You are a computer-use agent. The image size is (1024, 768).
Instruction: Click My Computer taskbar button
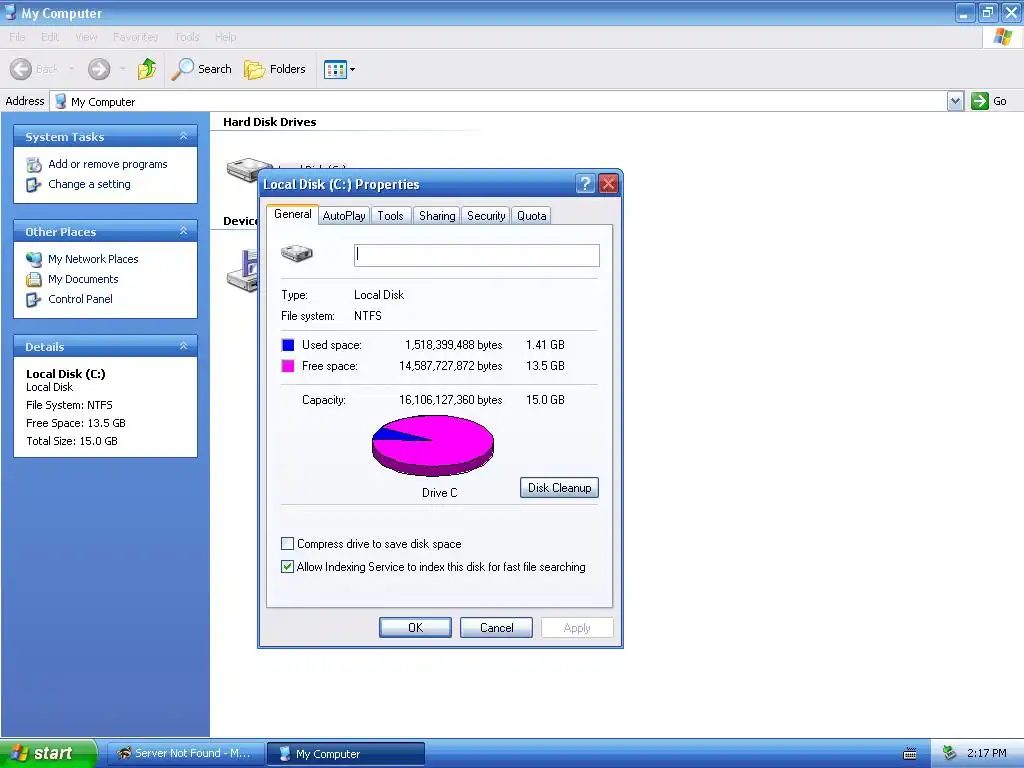pyautogui.click(x=346, y=754)
